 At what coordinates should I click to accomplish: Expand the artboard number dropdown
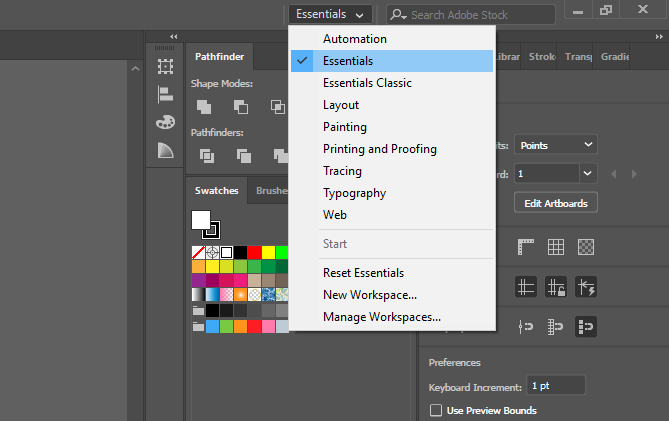pos(587,173)
